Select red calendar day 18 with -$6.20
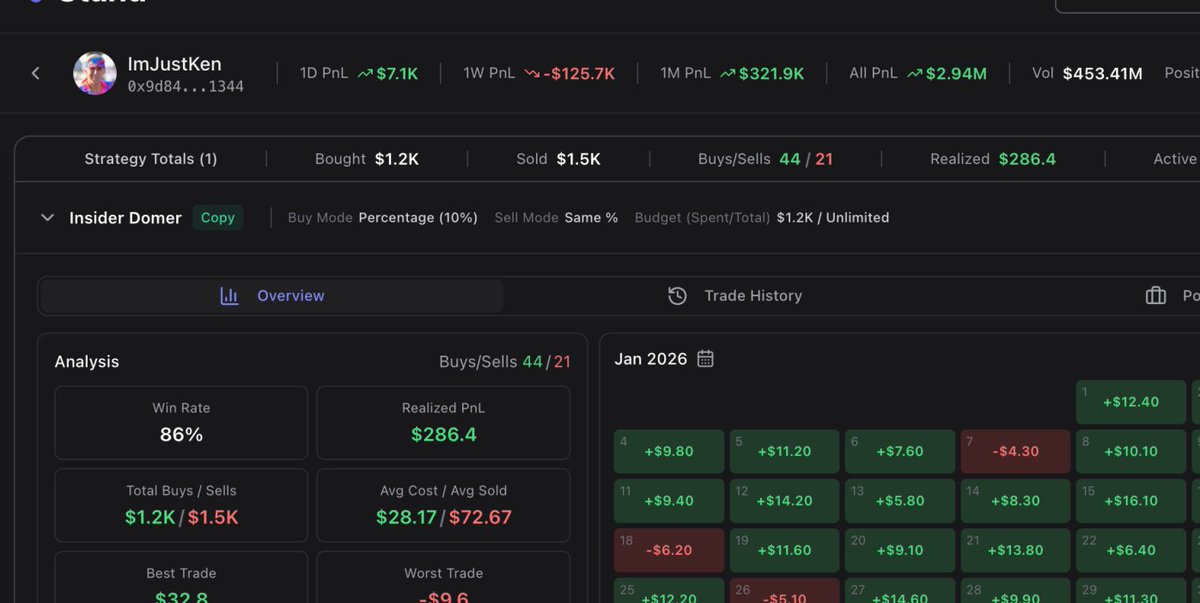The width and height of the screenshot is (1200, 603). click(669, 550)
